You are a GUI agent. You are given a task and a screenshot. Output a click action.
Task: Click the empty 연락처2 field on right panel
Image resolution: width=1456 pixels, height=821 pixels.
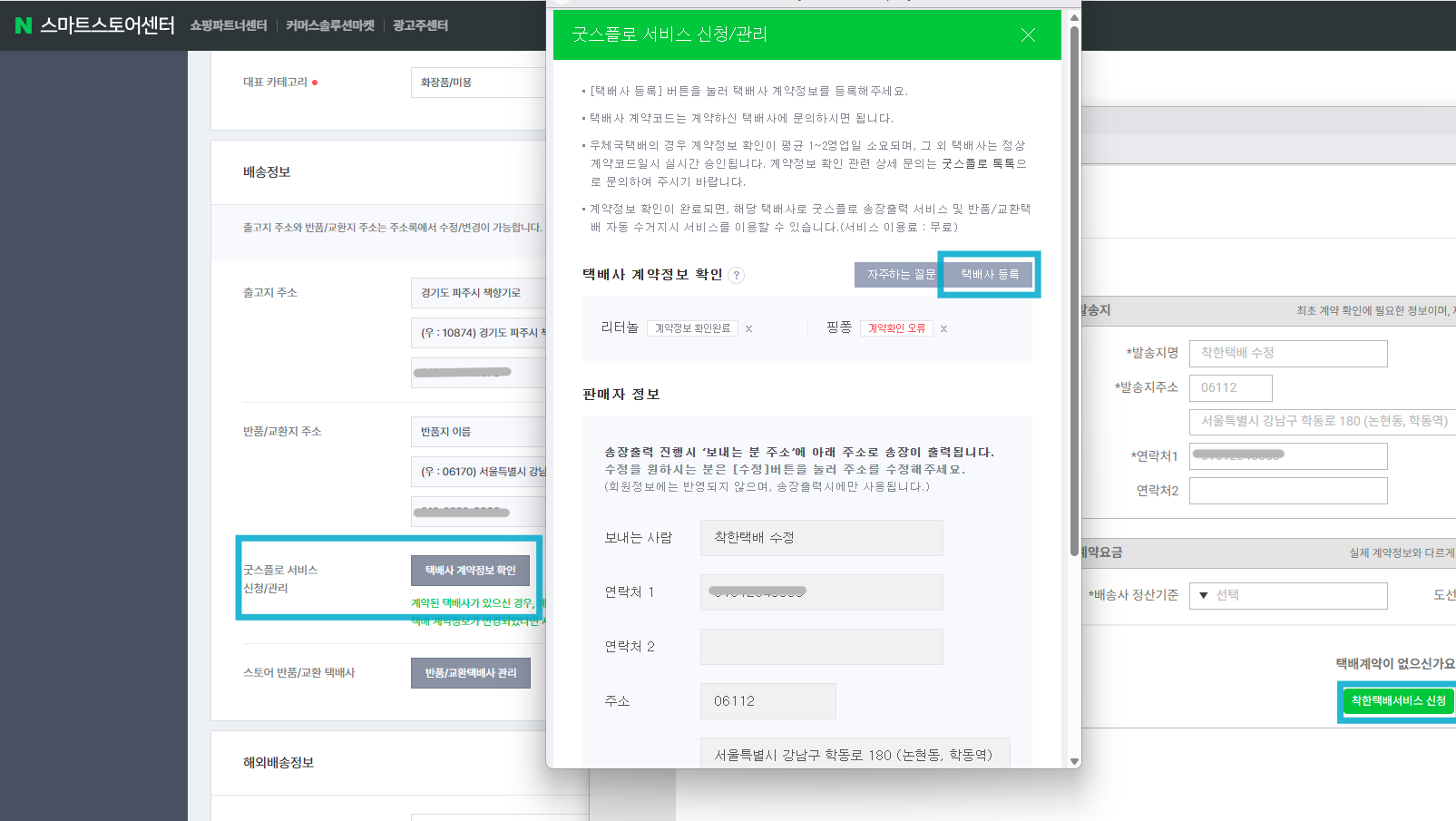(1288, 491)
